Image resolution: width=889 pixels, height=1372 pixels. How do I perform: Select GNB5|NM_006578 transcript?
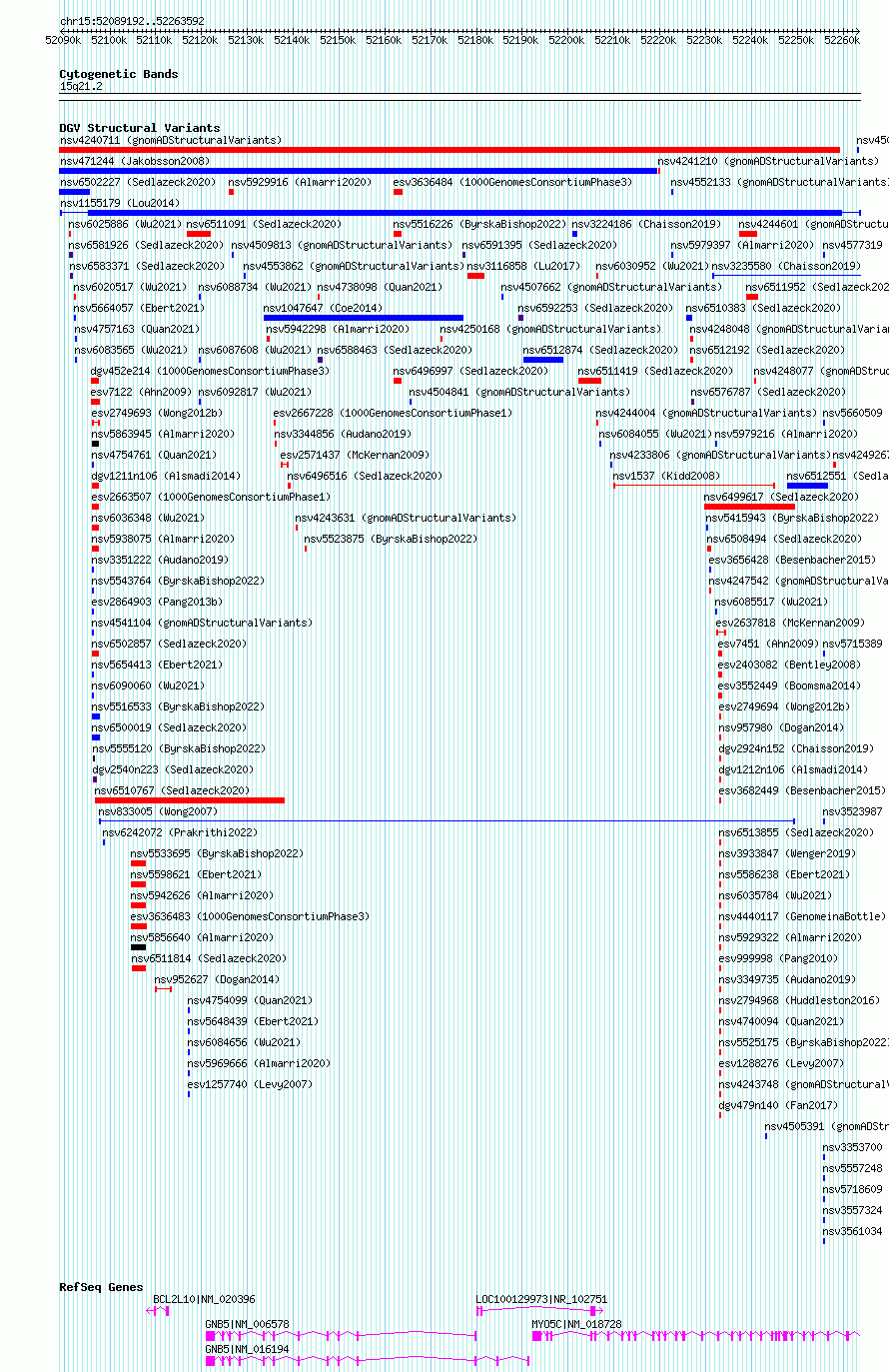click(x=248, y=1324)
